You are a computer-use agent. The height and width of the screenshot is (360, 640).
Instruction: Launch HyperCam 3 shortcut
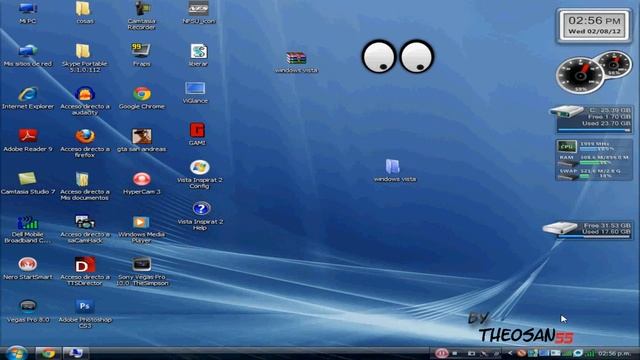point(142,183)
